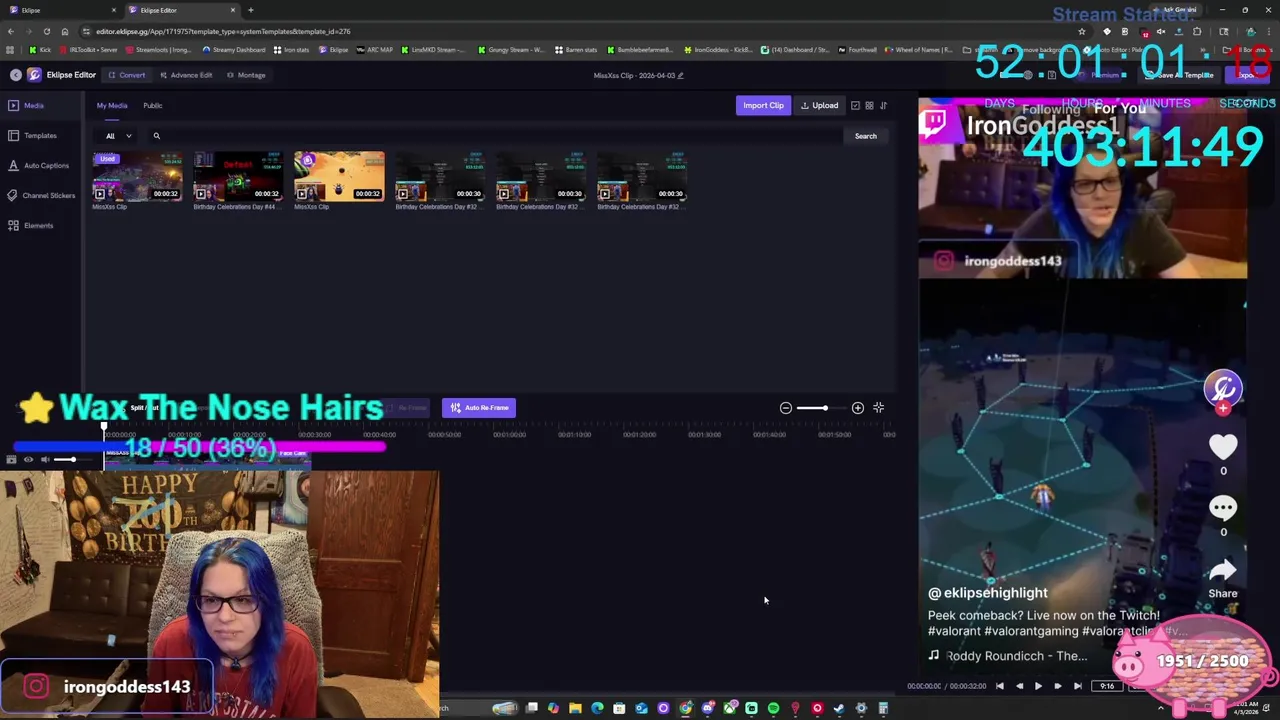Select Birthday Celebrations Day #44 thumbnail

coord(238,176)
